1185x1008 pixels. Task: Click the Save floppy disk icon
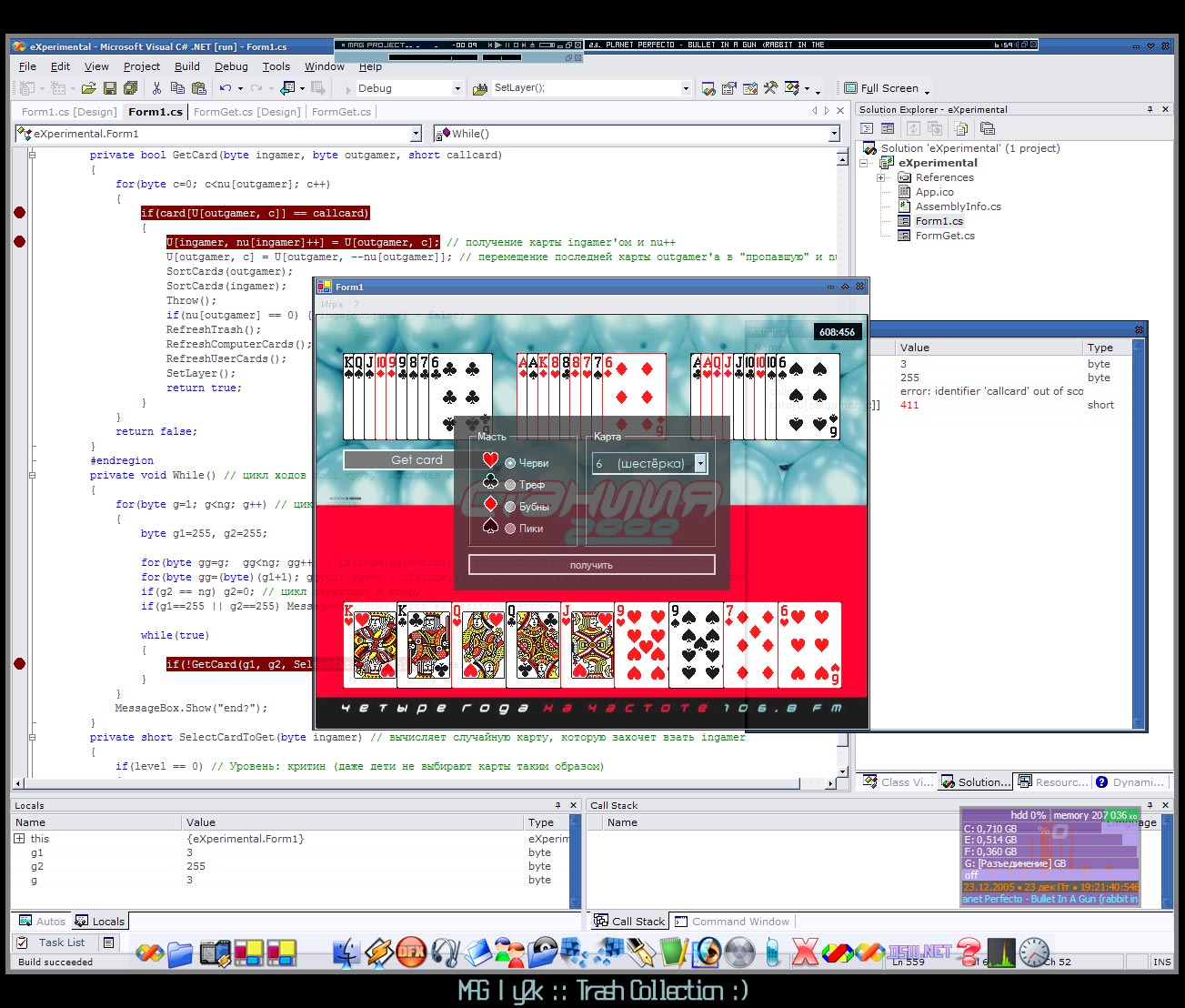109,88
